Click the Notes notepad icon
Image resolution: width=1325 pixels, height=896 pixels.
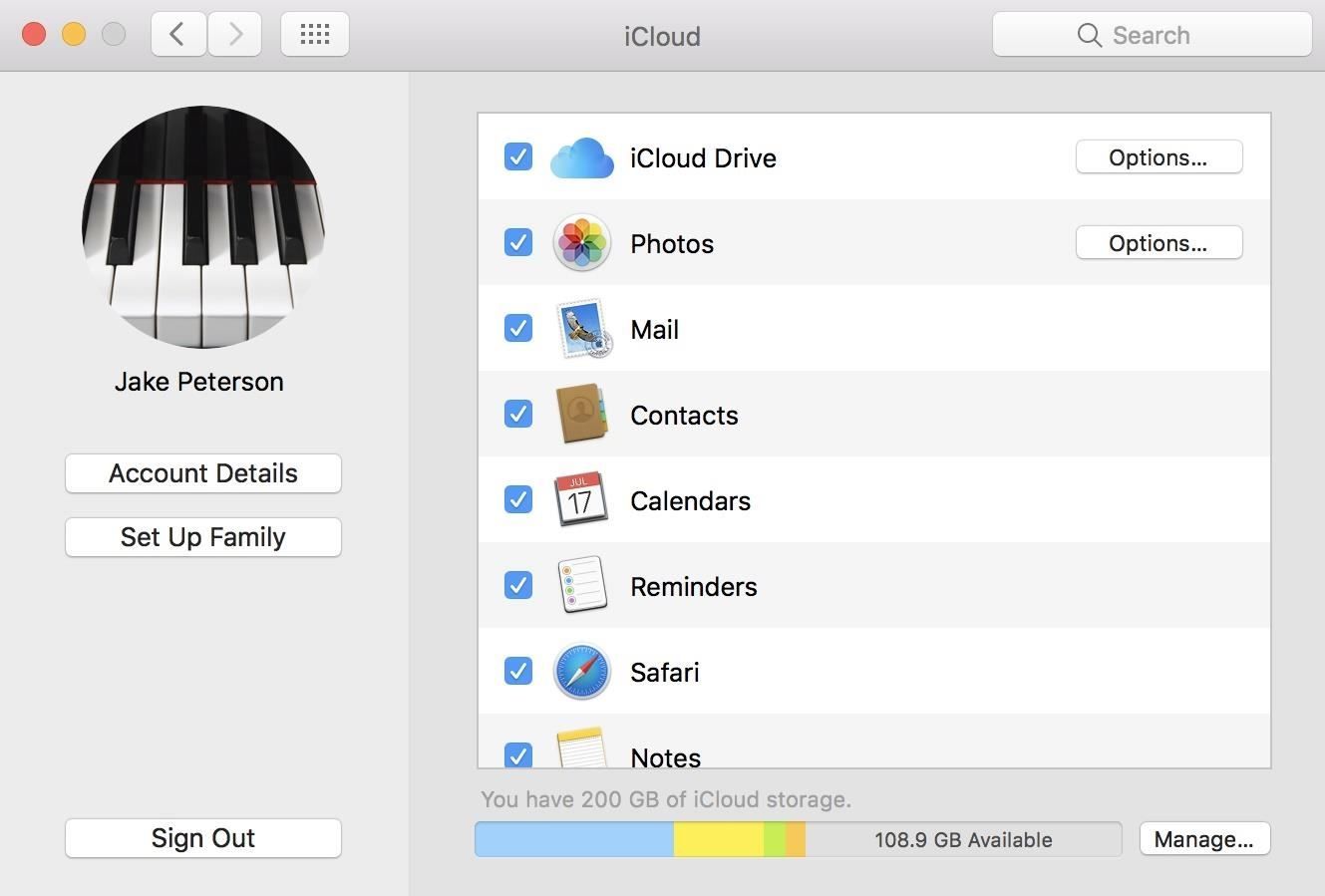[x=581, y=749]
